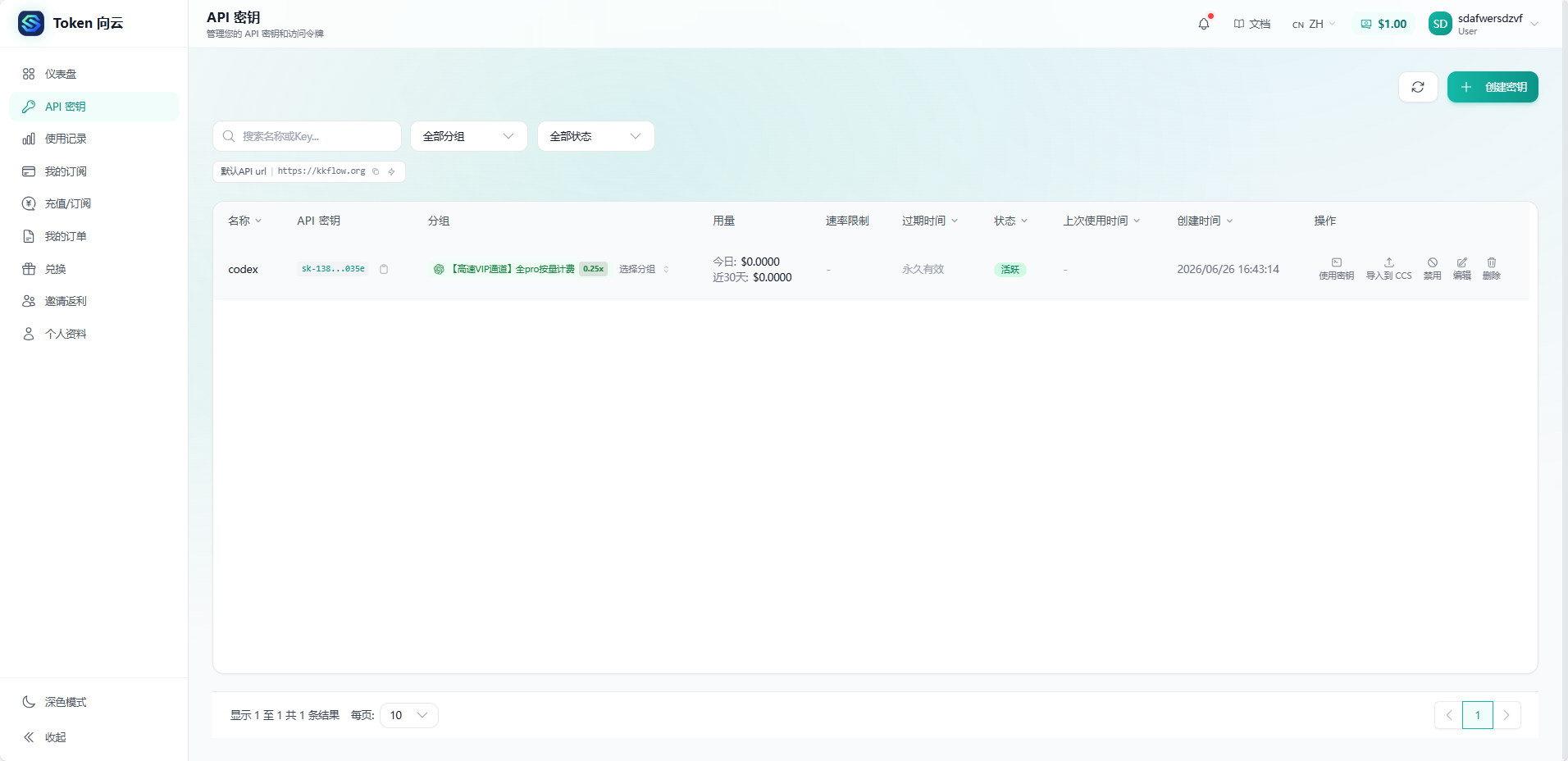The height and width of the screenshot is (761, 1568).
Task: Open the 选择分组 selector for codex
Action: [644, 269]
